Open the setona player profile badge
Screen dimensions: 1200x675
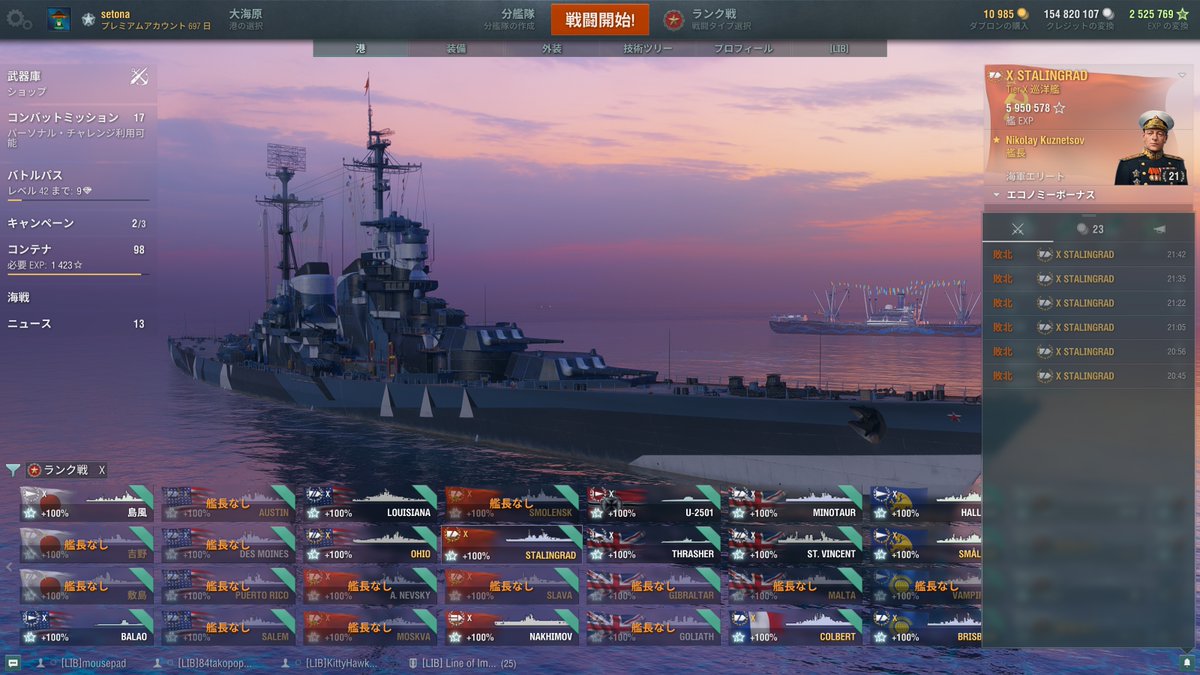point(59,19)
